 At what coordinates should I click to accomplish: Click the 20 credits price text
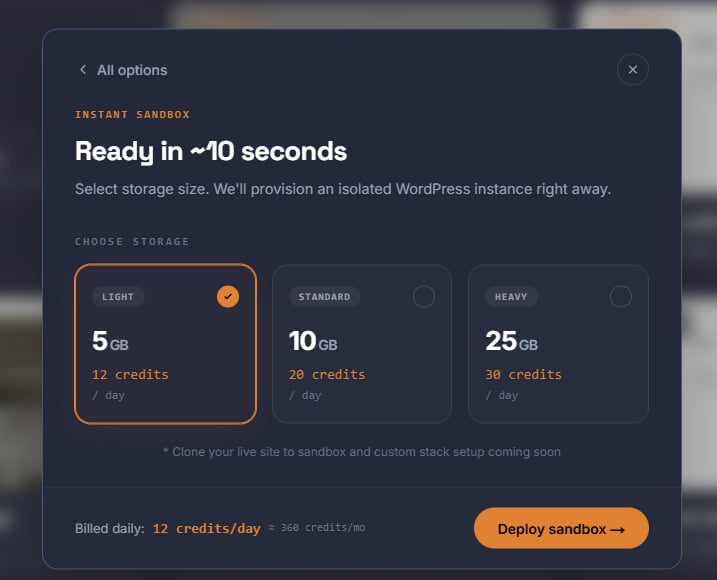(327, 375)
